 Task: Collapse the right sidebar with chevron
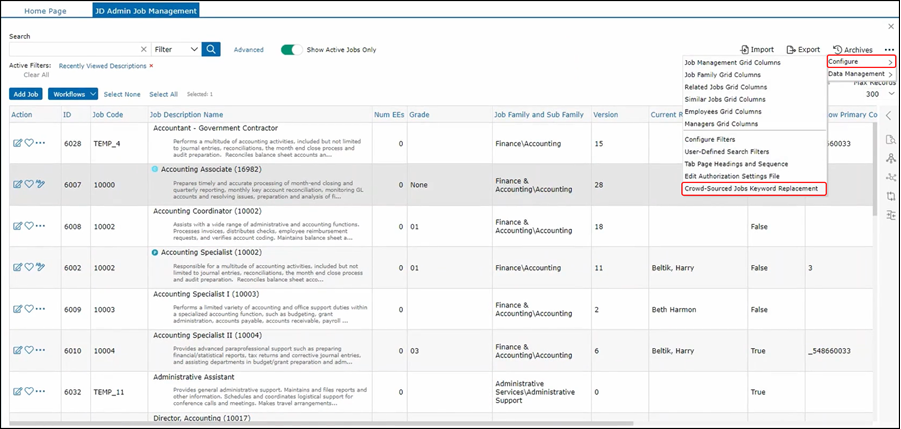pyautogui.click(x=889, y=116)
